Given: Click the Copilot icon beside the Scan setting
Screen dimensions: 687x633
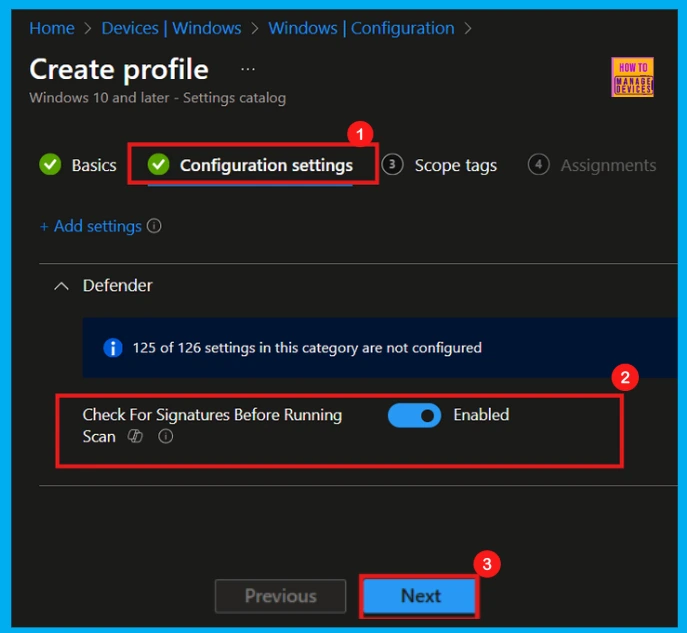Looking at the screenshot, I should (x=135, y=436).
